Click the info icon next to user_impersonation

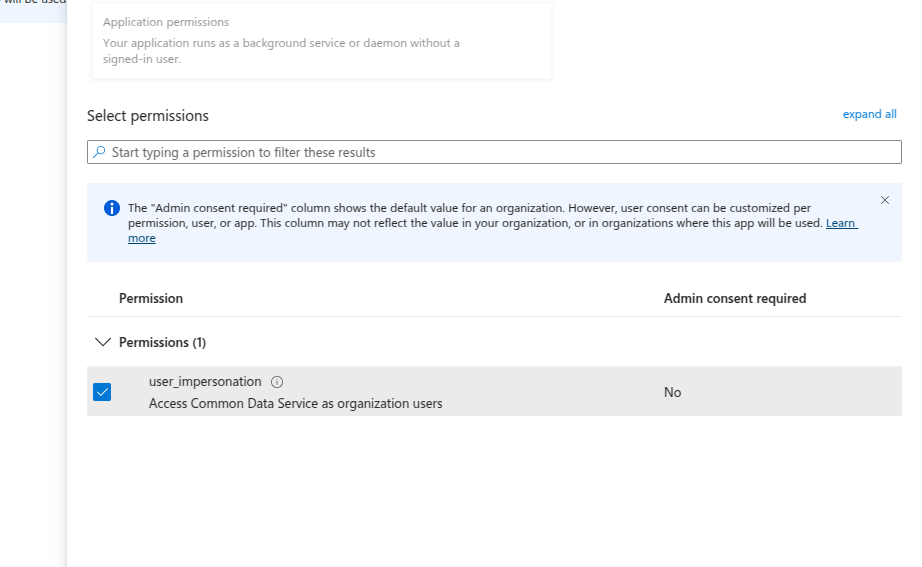277,382
